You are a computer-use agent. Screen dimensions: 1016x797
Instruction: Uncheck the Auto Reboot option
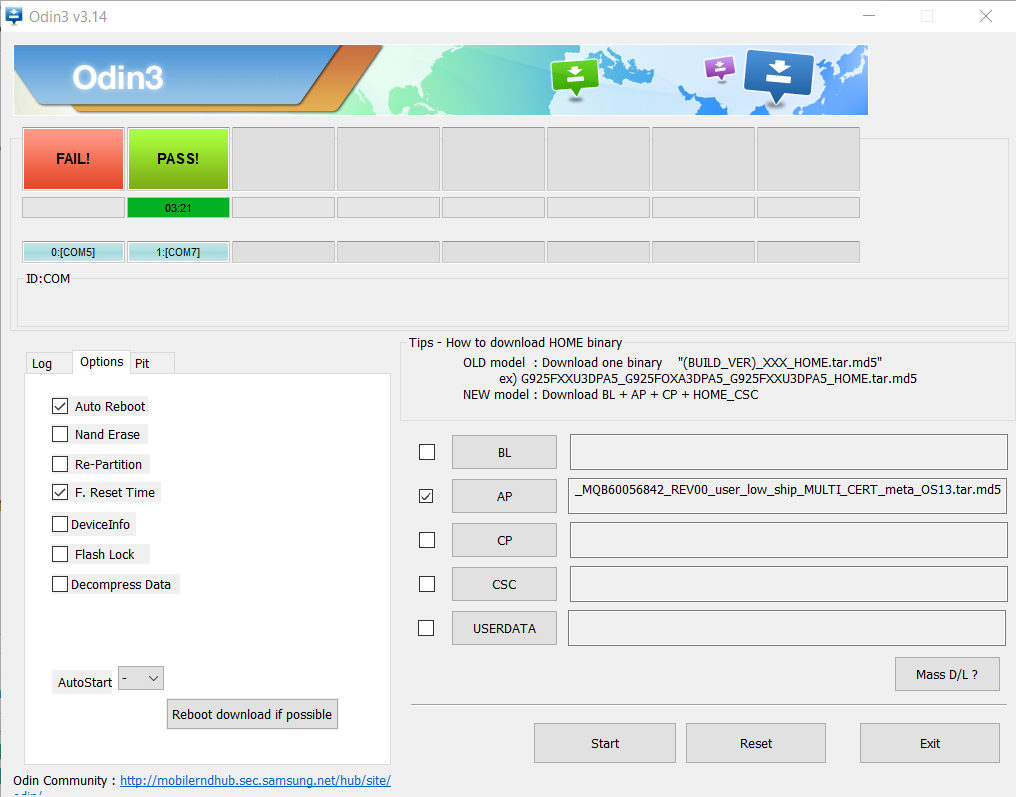(60, 406)
